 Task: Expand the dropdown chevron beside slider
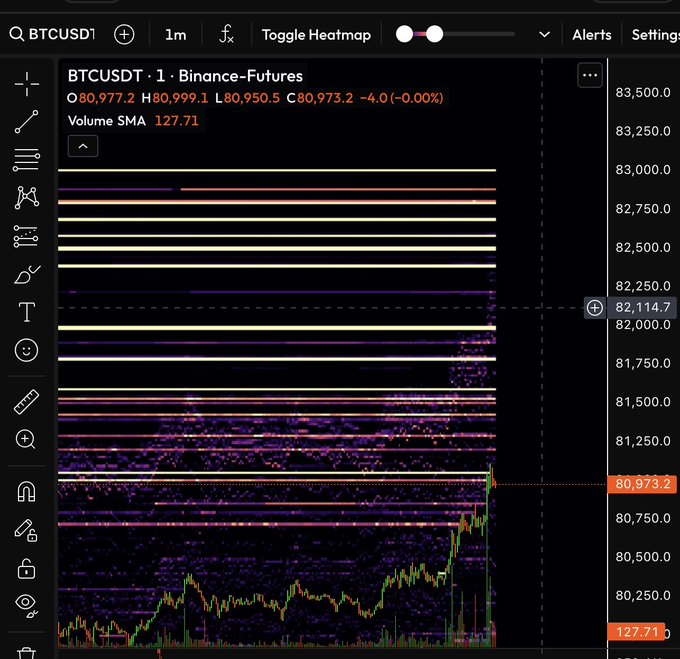point(544,34)
